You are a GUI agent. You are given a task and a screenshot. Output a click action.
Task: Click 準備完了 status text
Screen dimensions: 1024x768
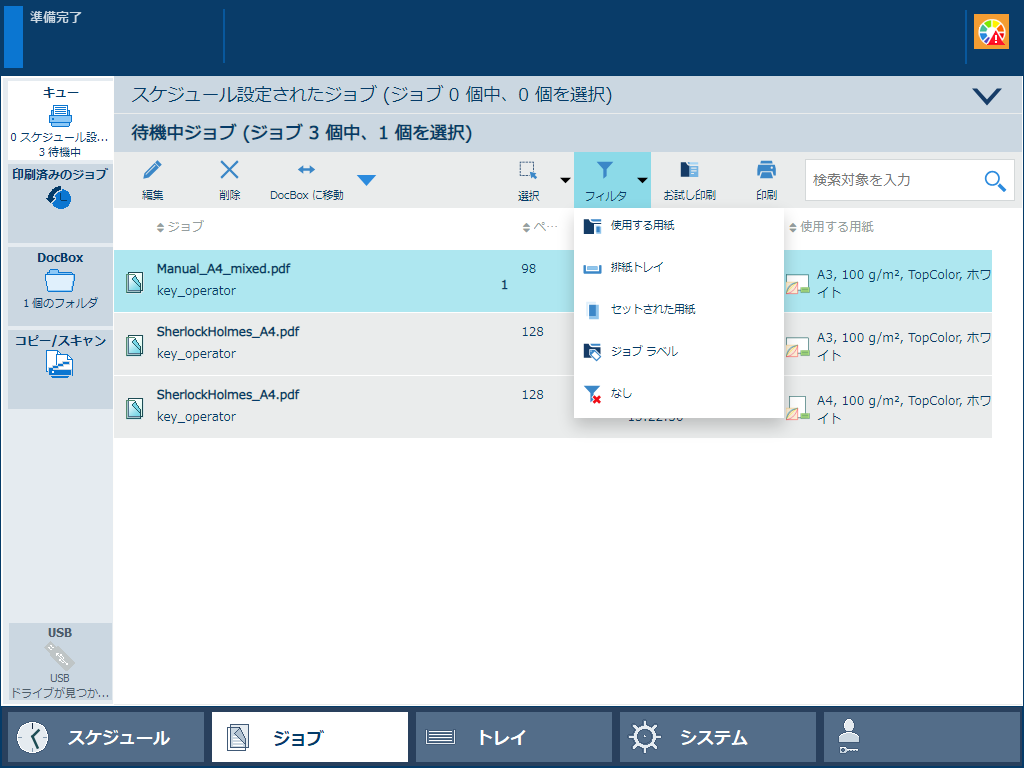coord(56,18)
